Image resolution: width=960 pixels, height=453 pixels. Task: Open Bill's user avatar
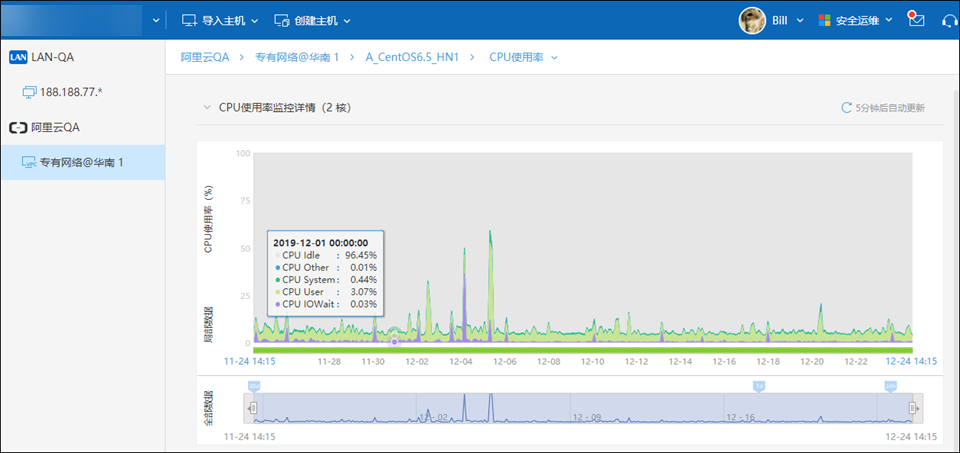click(752, 20)
